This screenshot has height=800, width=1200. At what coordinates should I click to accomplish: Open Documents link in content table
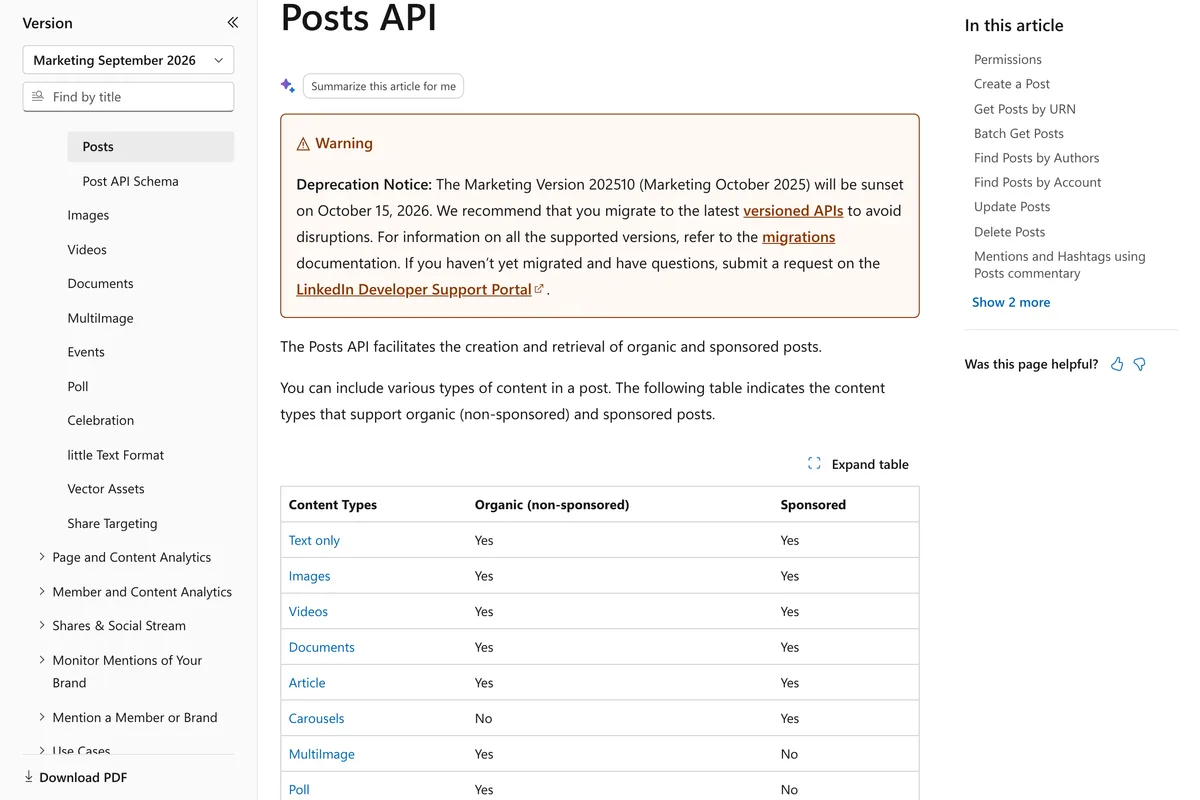321,647
